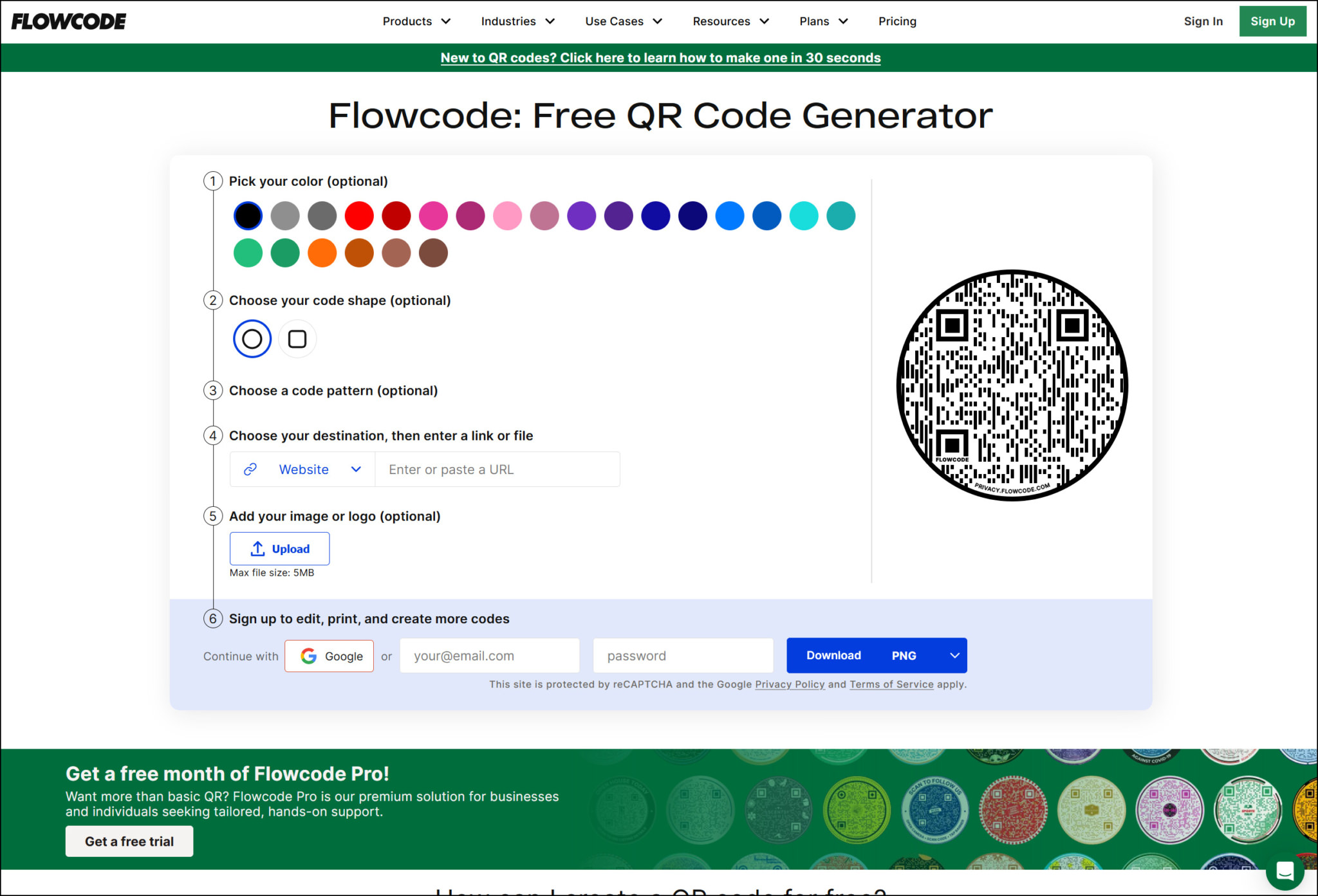Click Get a free trial button
This screenshot has width=1318, height=896.
point(129,841)
